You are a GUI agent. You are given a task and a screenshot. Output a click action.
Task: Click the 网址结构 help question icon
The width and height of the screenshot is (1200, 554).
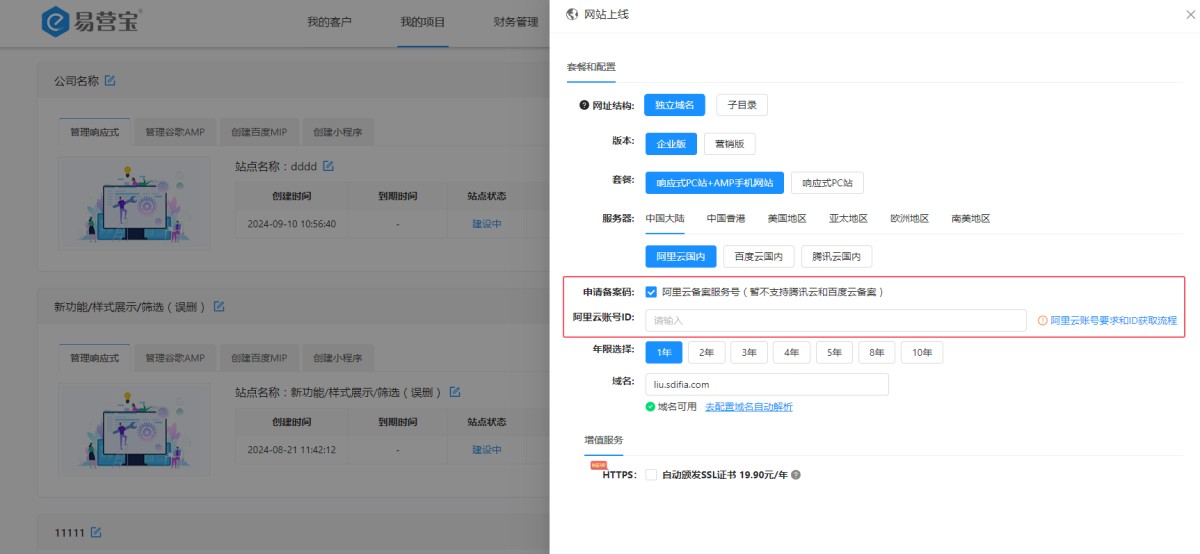(x=584, y=105)
